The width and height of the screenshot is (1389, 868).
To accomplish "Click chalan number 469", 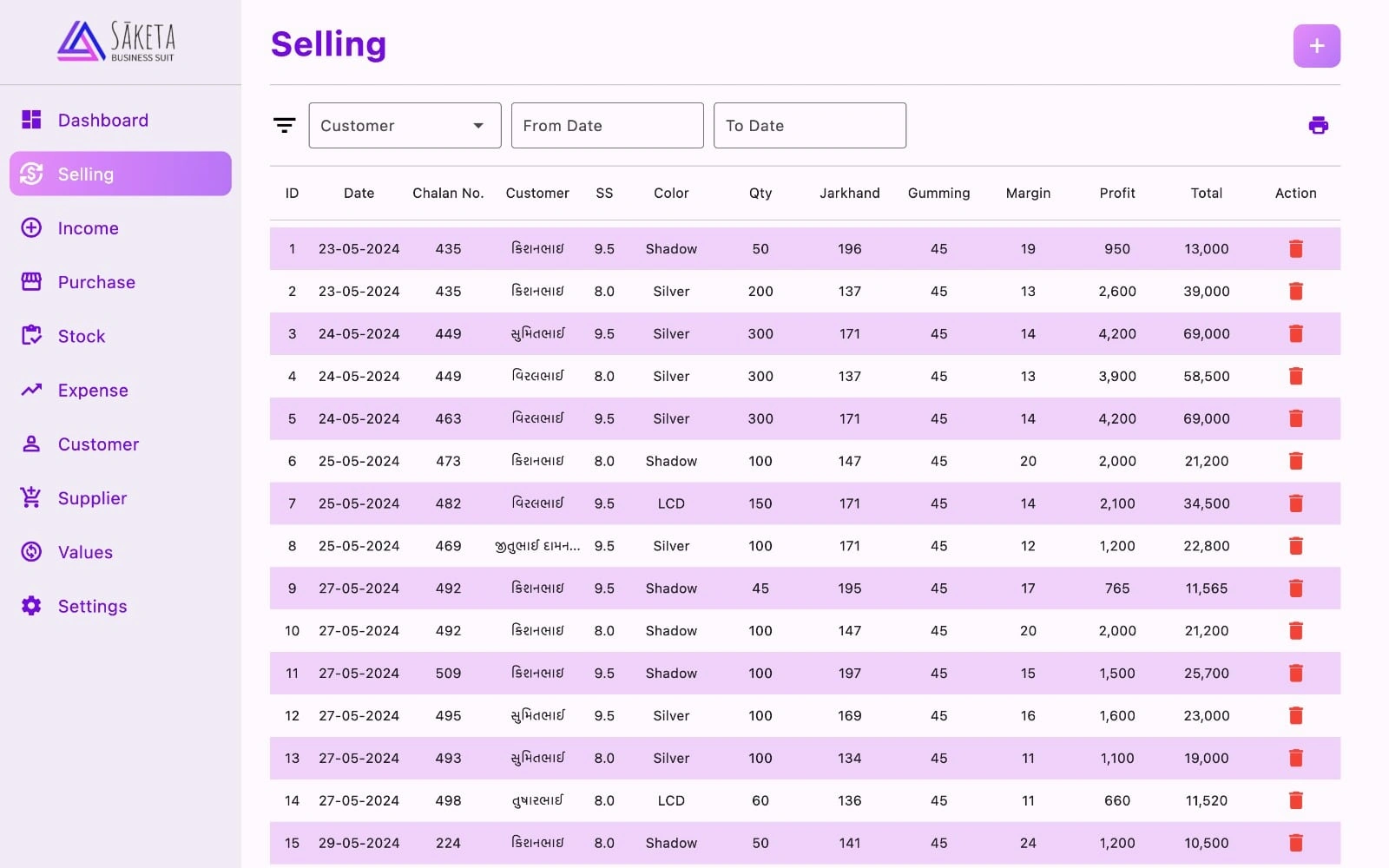I will click(x=448, y=546).
